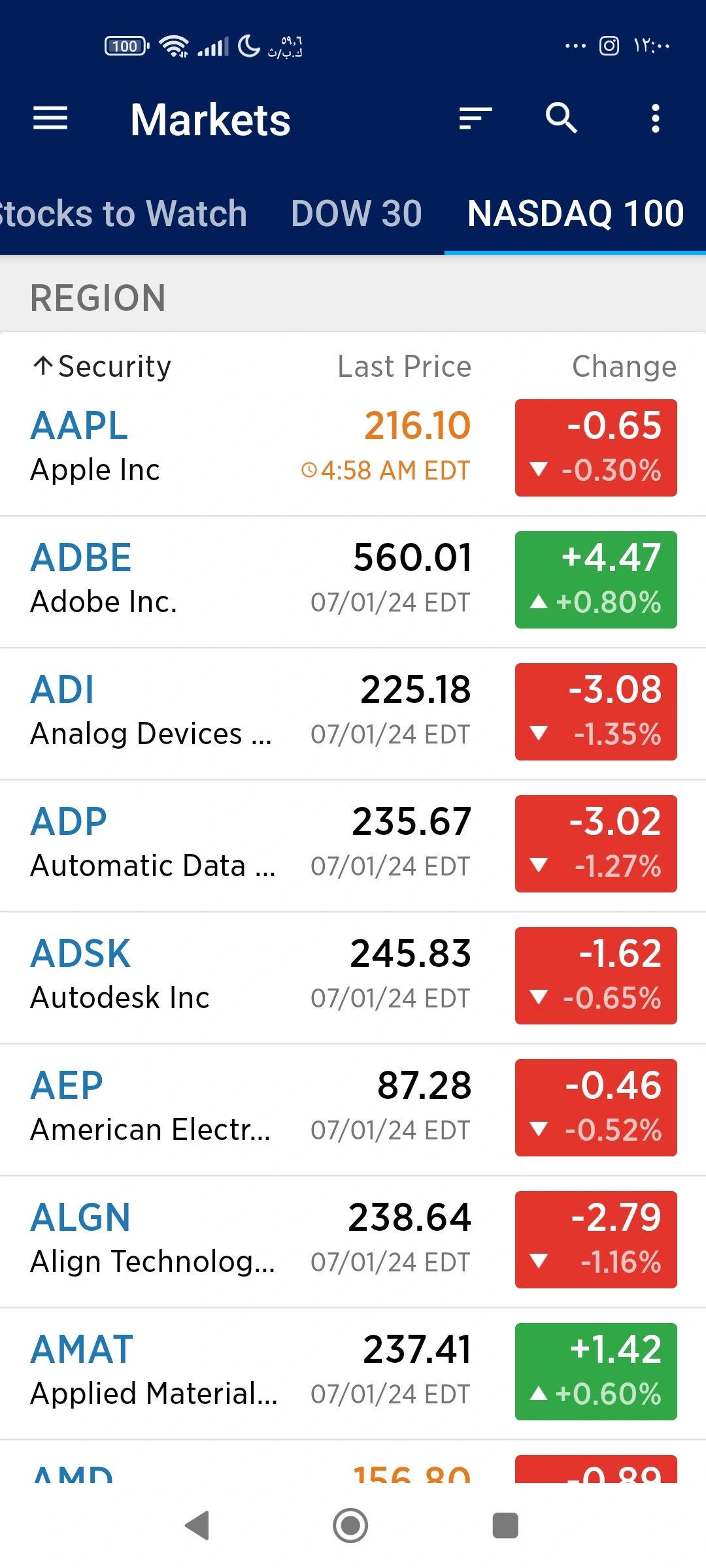Switch to the DOW 30 tab
Image resolution: width=706 pixels, height=1568 pixels.
pos(356,214)
